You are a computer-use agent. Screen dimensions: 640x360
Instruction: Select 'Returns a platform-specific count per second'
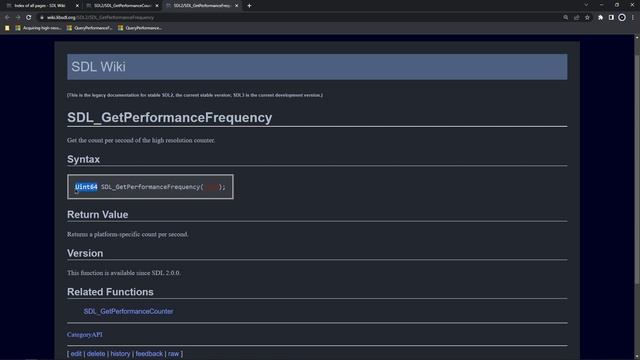[128, 234]
